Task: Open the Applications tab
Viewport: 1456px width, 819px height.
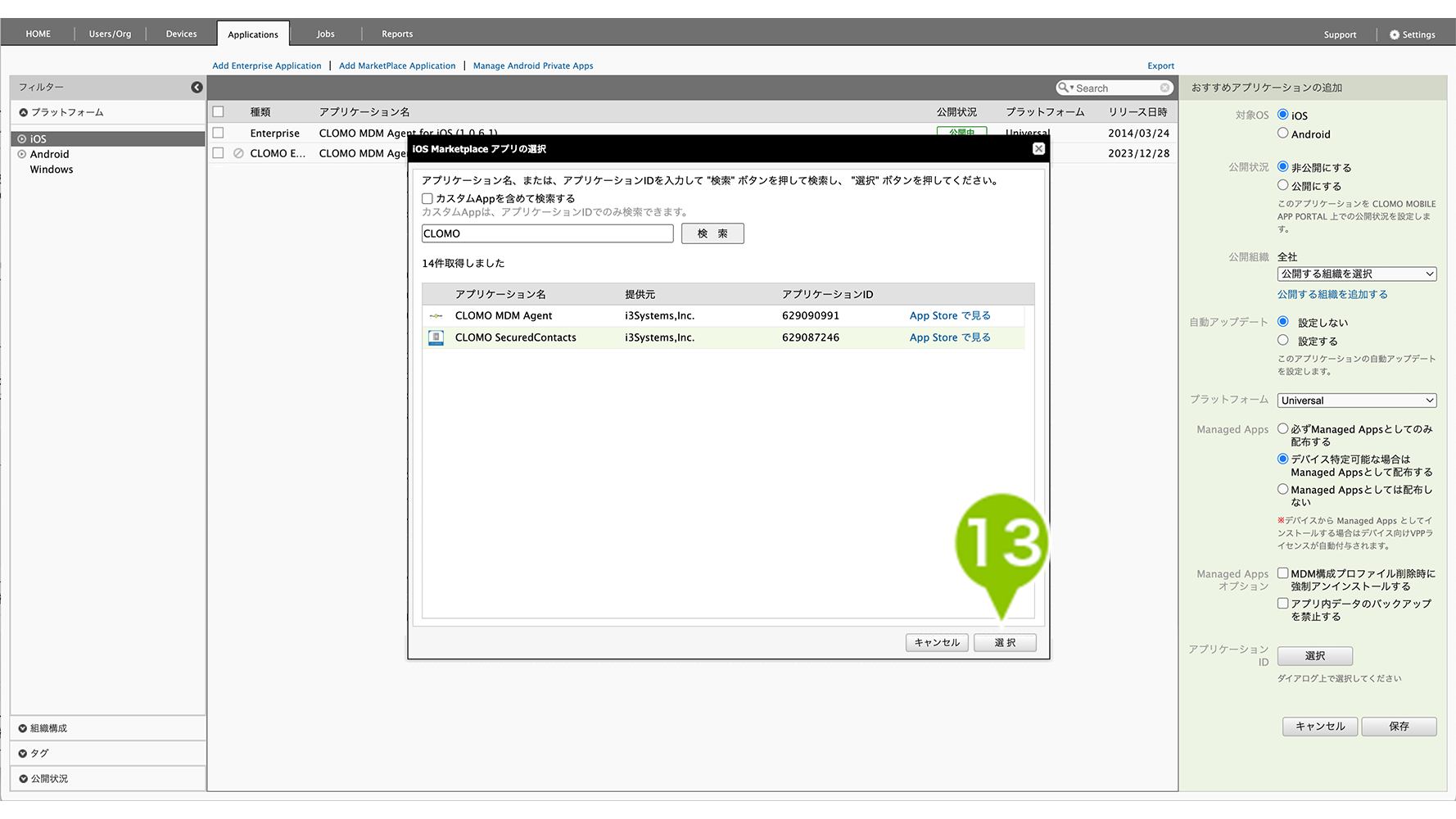Action: 253,34
